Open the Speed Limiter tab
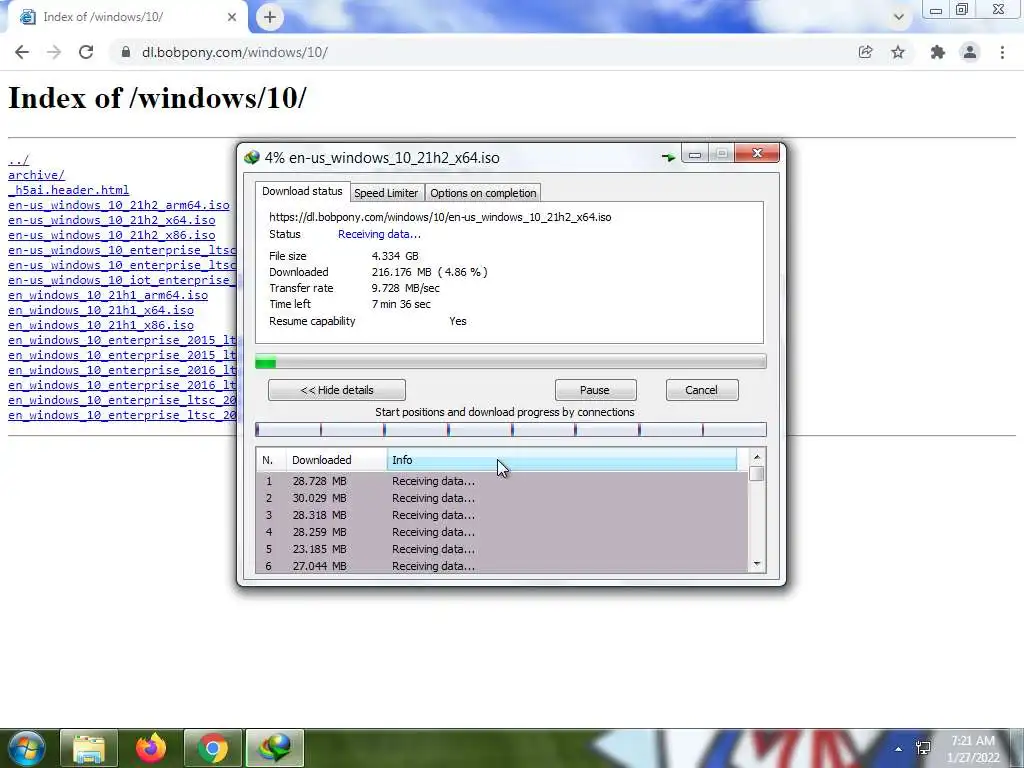Image resolution: width=1024 pixels, height=768 pixels. (x=386, y=193)
